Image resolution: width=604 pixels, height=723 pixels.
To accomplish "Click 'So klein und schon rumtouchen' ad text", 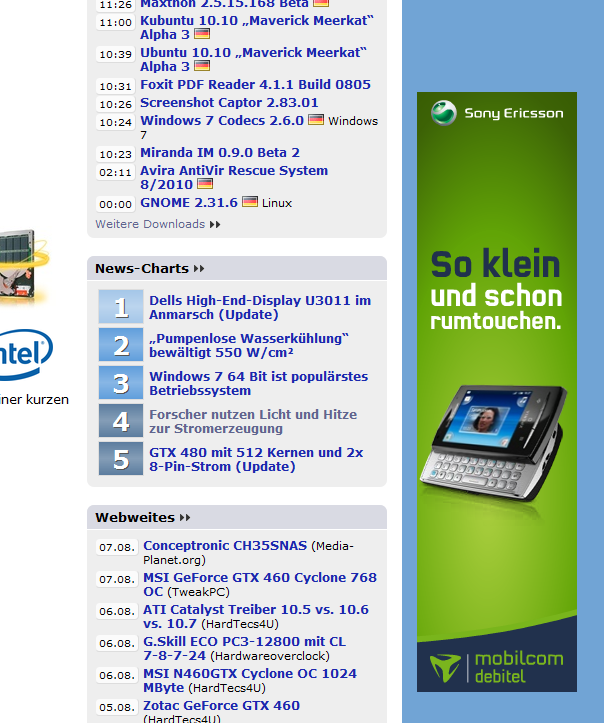I will coord(496,289).
